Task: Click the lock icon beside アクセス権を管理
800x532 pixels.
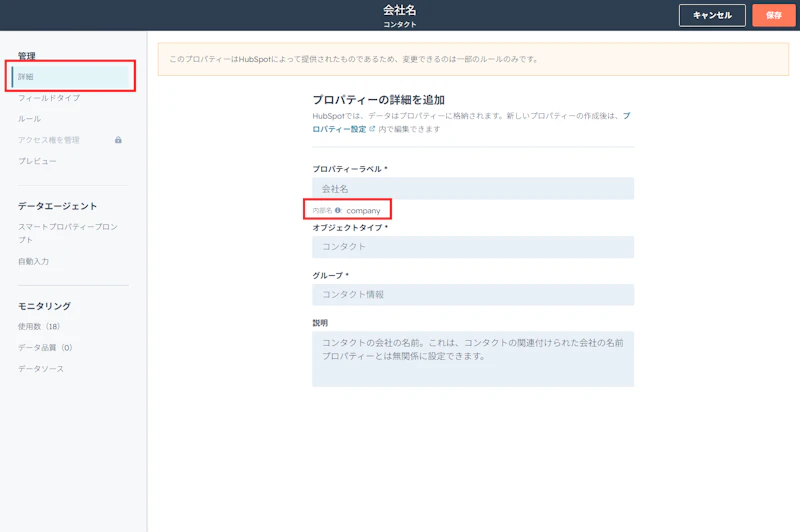Action: 118,140
